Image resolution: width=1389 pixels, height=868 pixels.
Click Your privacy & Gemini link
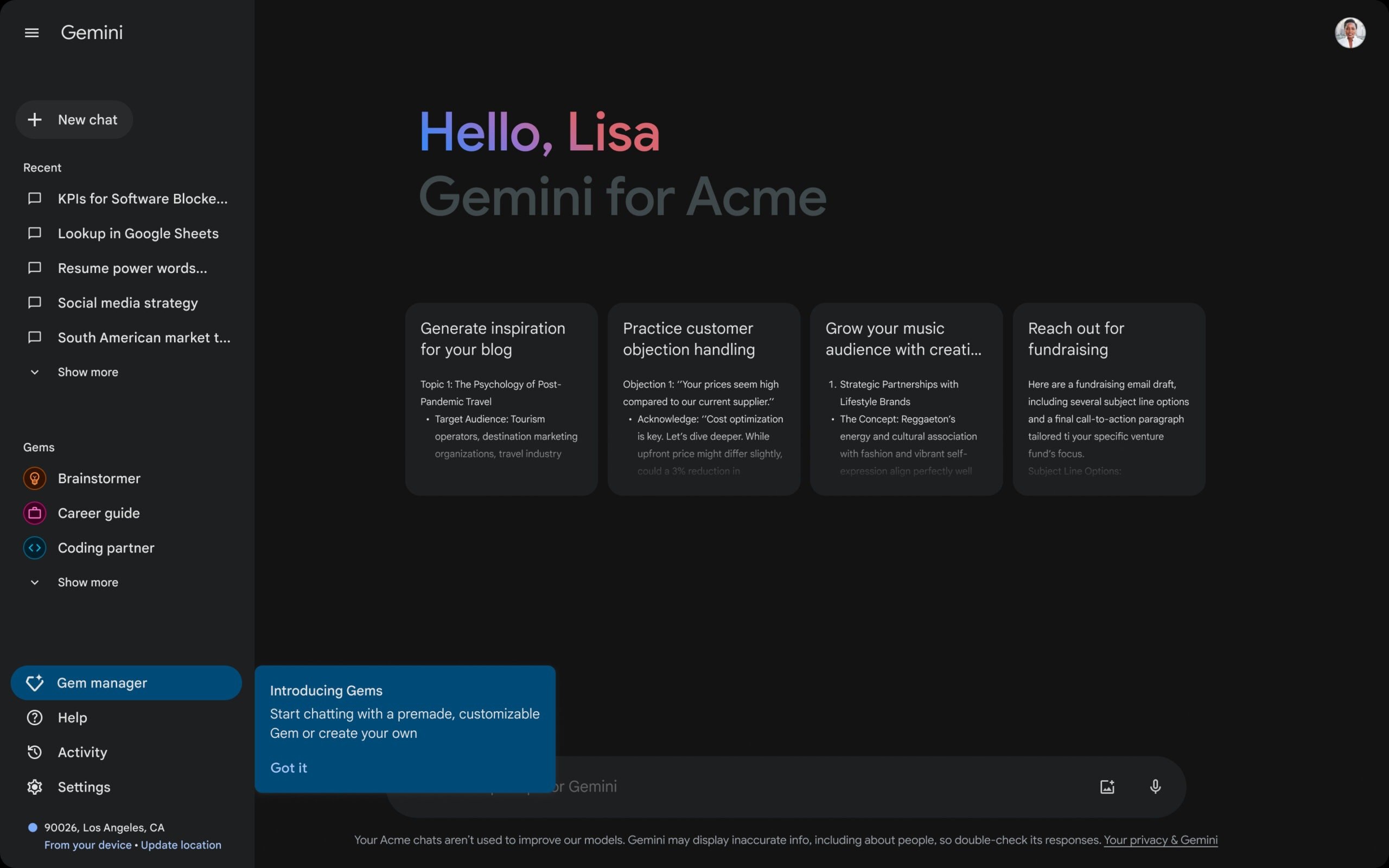1160,840
